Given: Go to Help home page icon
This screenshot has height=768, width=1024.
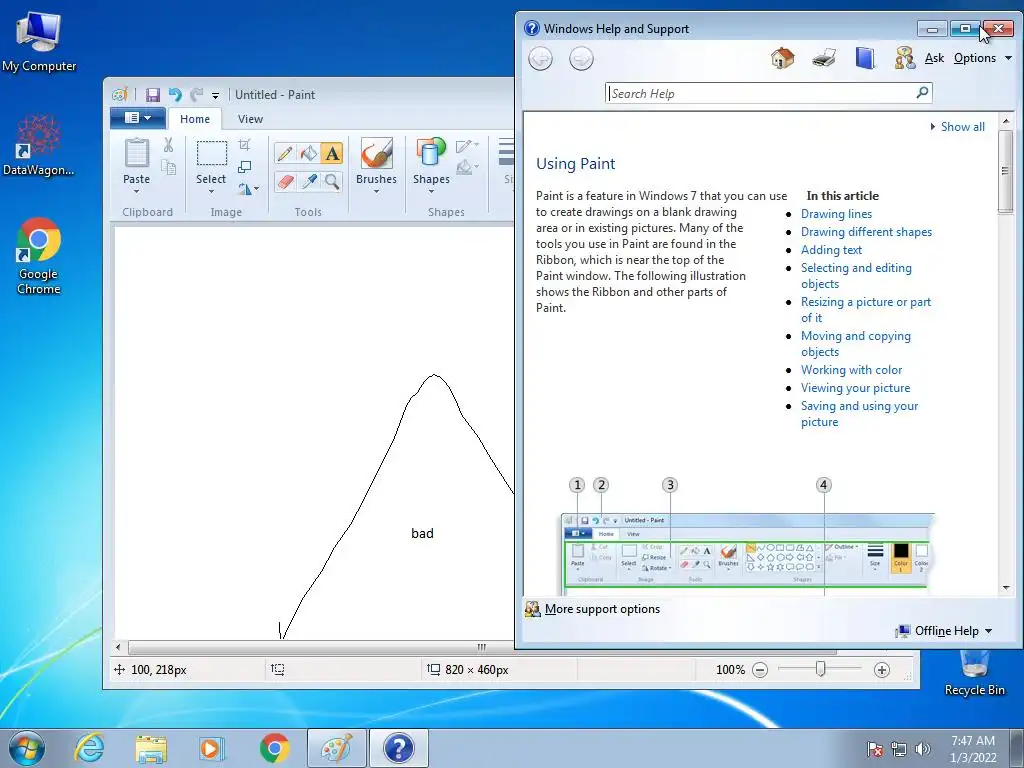Looking at the screenshot, I should click(x=782, y=58).
